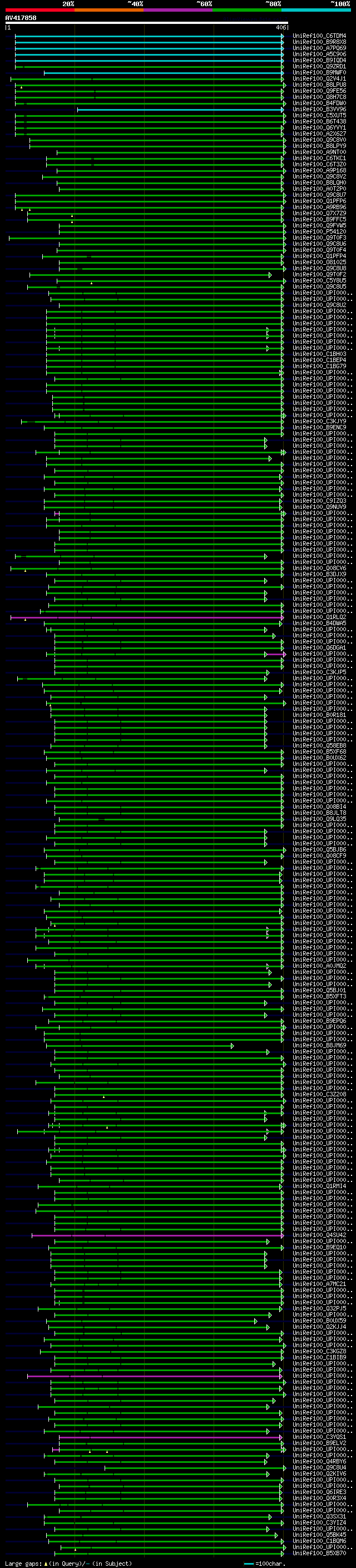Click the cyan alignment bar of UniRef100_B3VV96
Viewport: 356px width, 1568px height.
point(181,110)
